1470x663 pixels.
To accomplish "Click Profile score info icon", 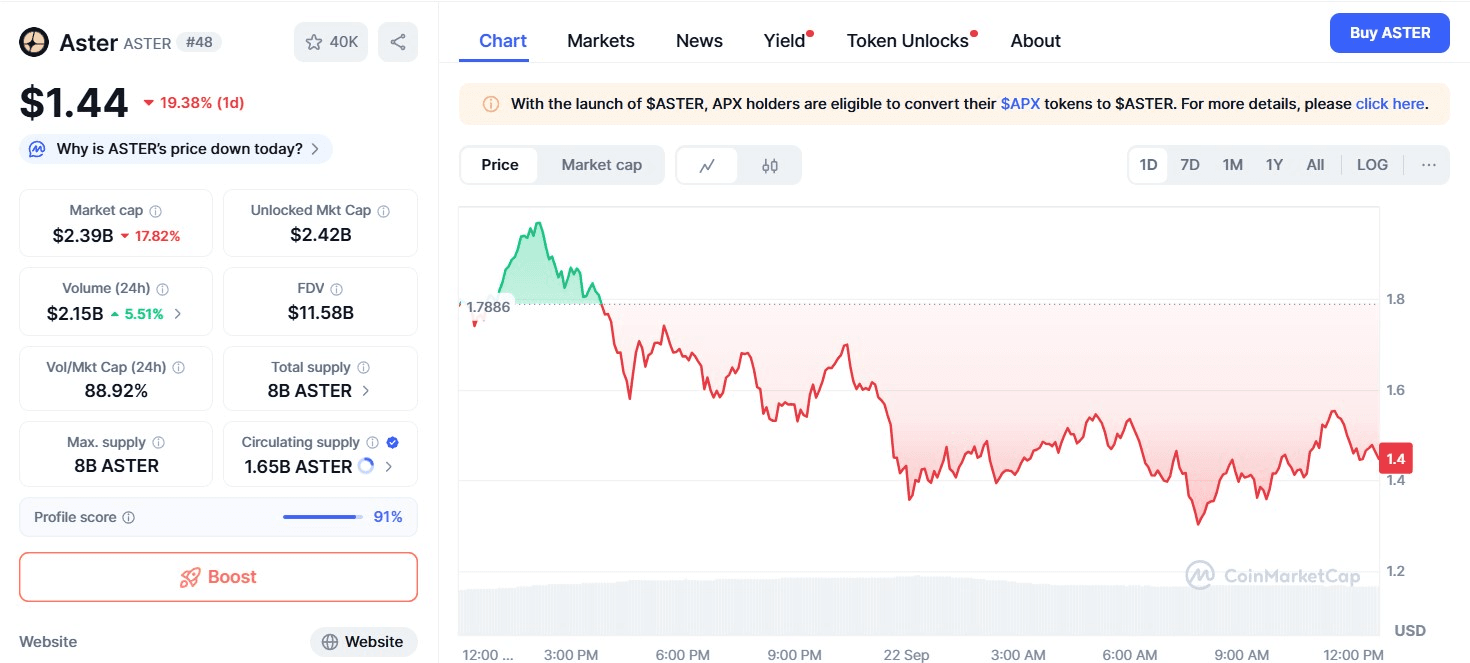I will 129,518.
